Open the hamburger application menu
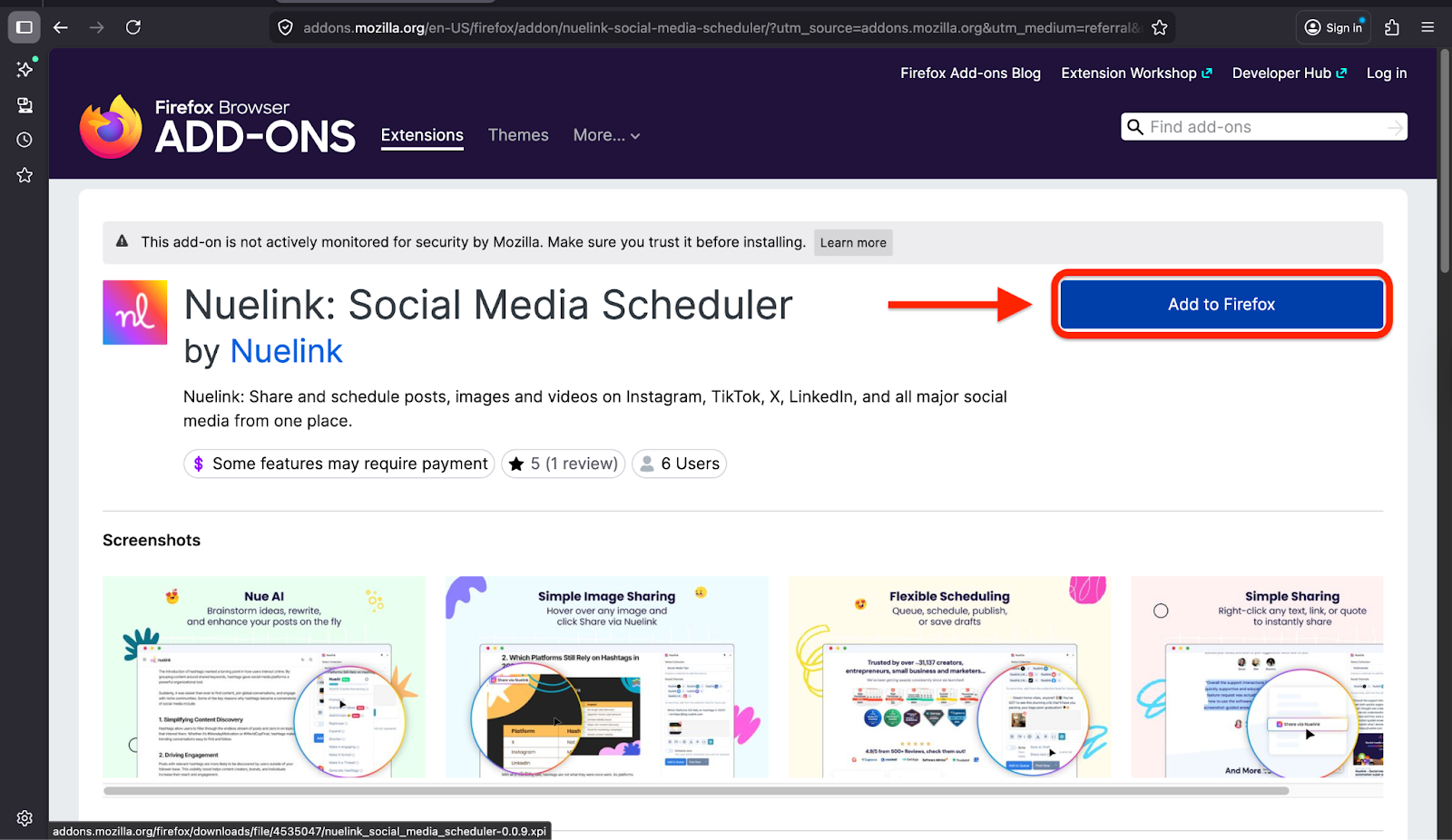Image resolution: width=1452 pixels, height=840 pixels. coord(1427,27)
